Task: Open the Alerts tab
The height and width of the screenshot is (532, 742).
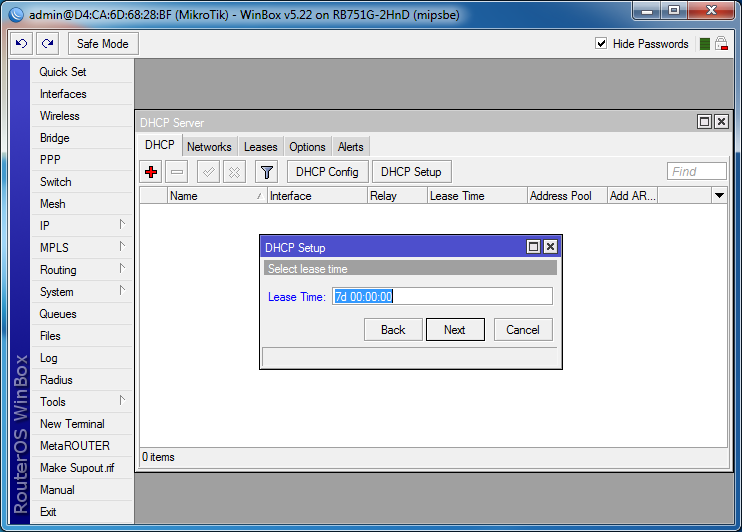Action: (x=351, y=147)
